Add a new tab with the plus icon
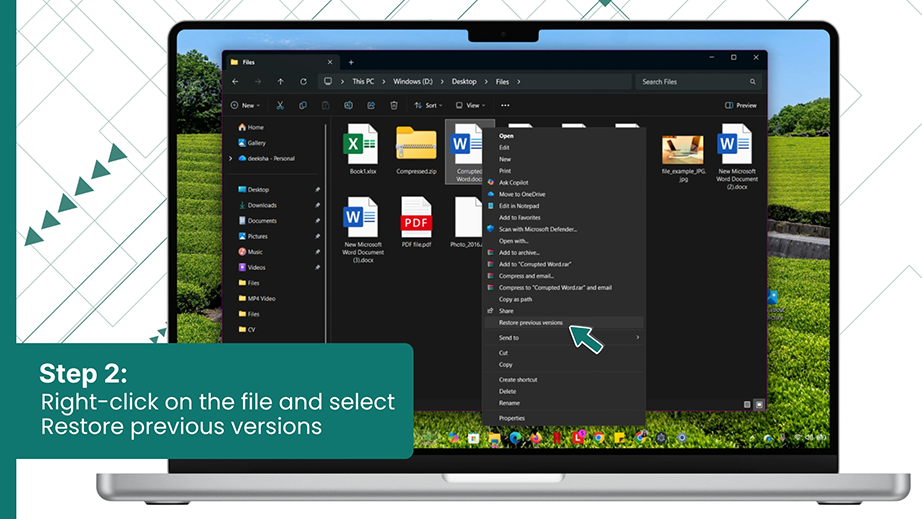Image resolution: width=922 pixels, height=519 pixels. point(351,62)
